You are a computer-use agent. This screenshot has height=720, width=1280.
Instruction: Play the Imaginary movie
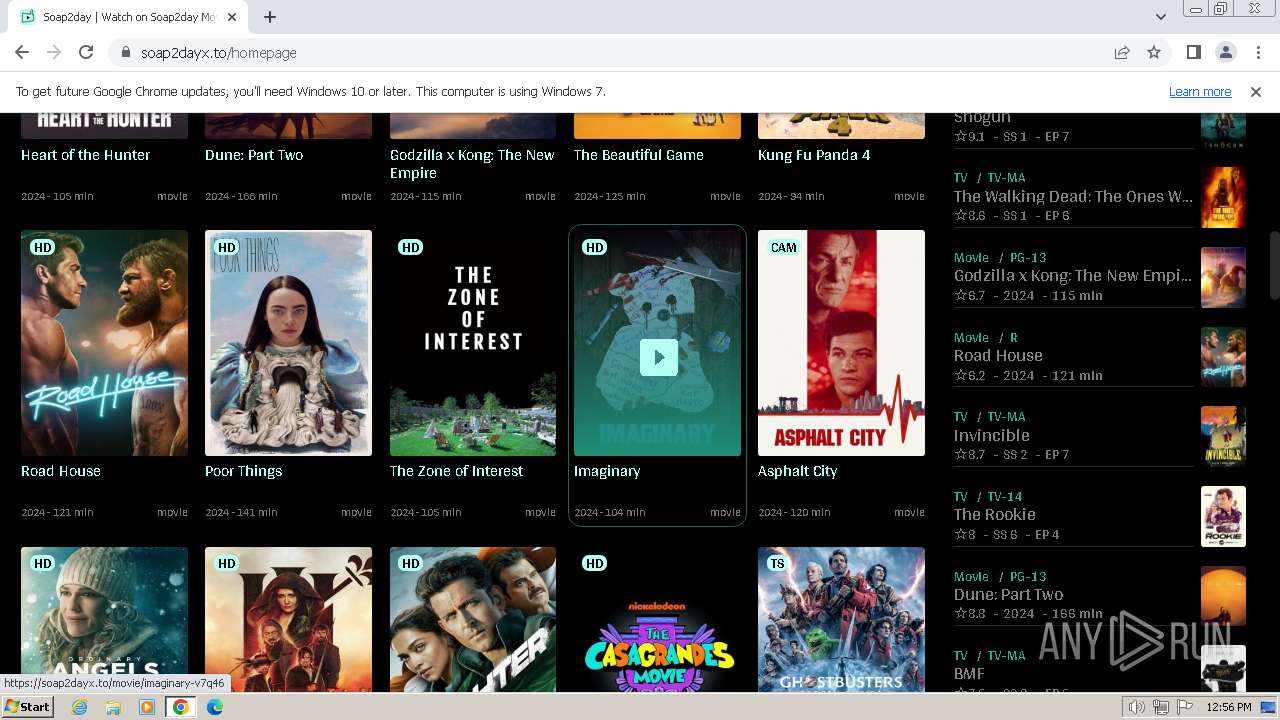658,357
